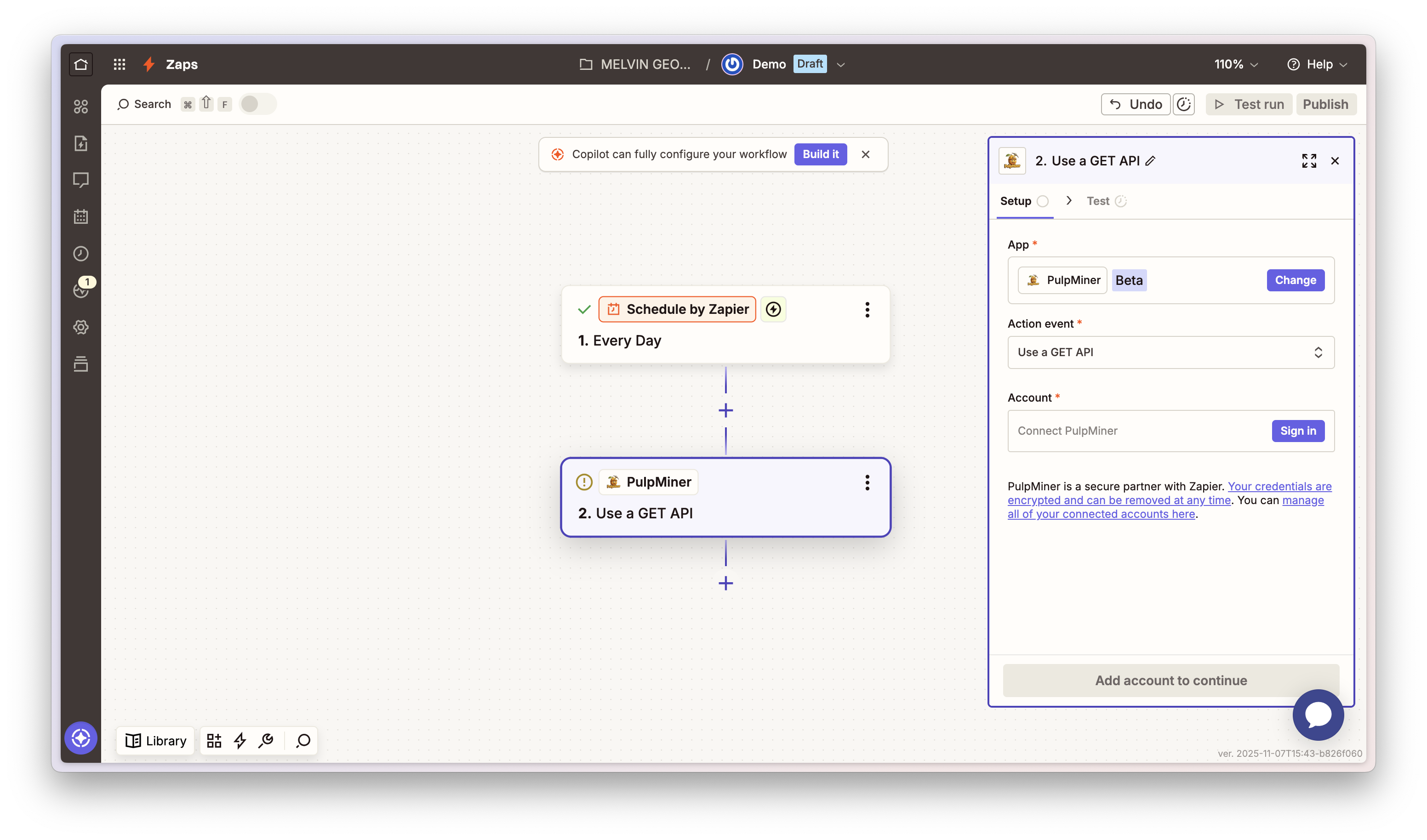Open the 110% zoom level dropdown
The image size is (1427, 840).
point(1235,64)
